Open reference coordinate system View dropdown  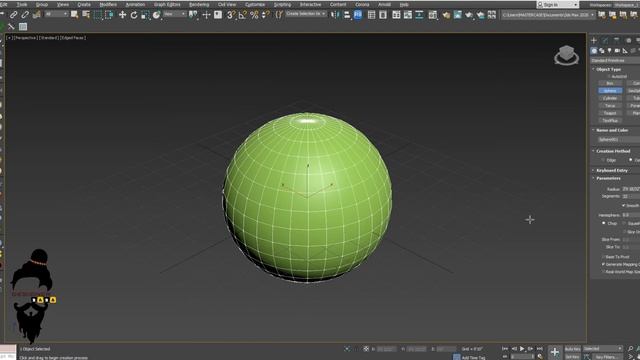174,14
